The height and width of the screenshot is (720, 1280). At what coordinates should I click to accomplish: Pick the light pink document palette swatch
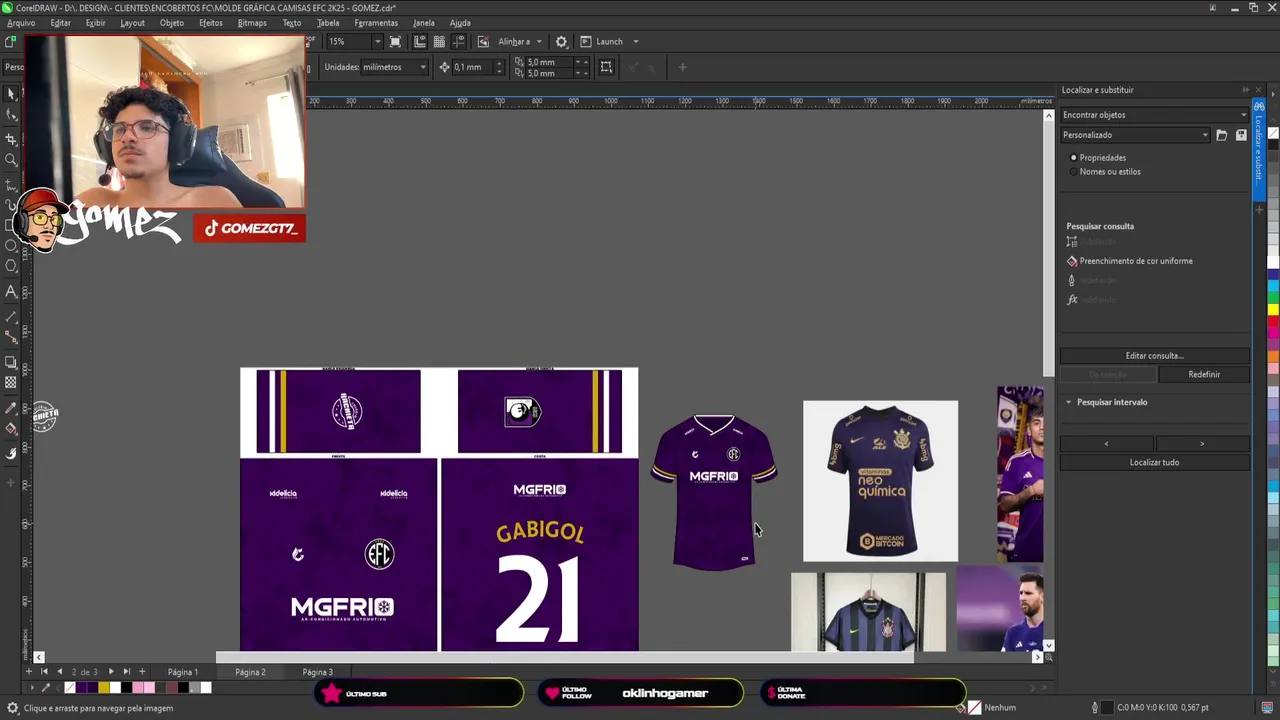click(x=150, y=688)
